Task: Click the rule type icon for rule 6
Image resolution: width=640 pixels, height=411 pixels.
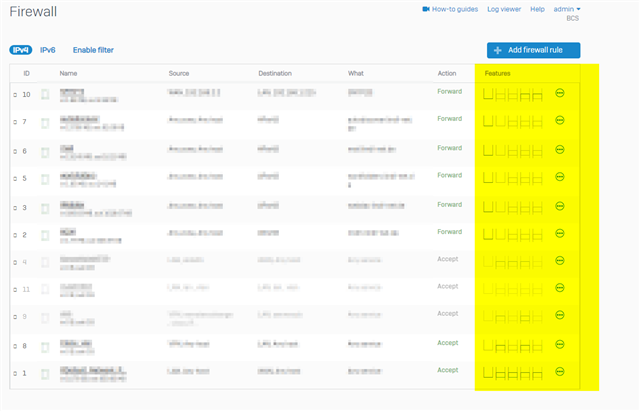Action: (x=44, y=151)
